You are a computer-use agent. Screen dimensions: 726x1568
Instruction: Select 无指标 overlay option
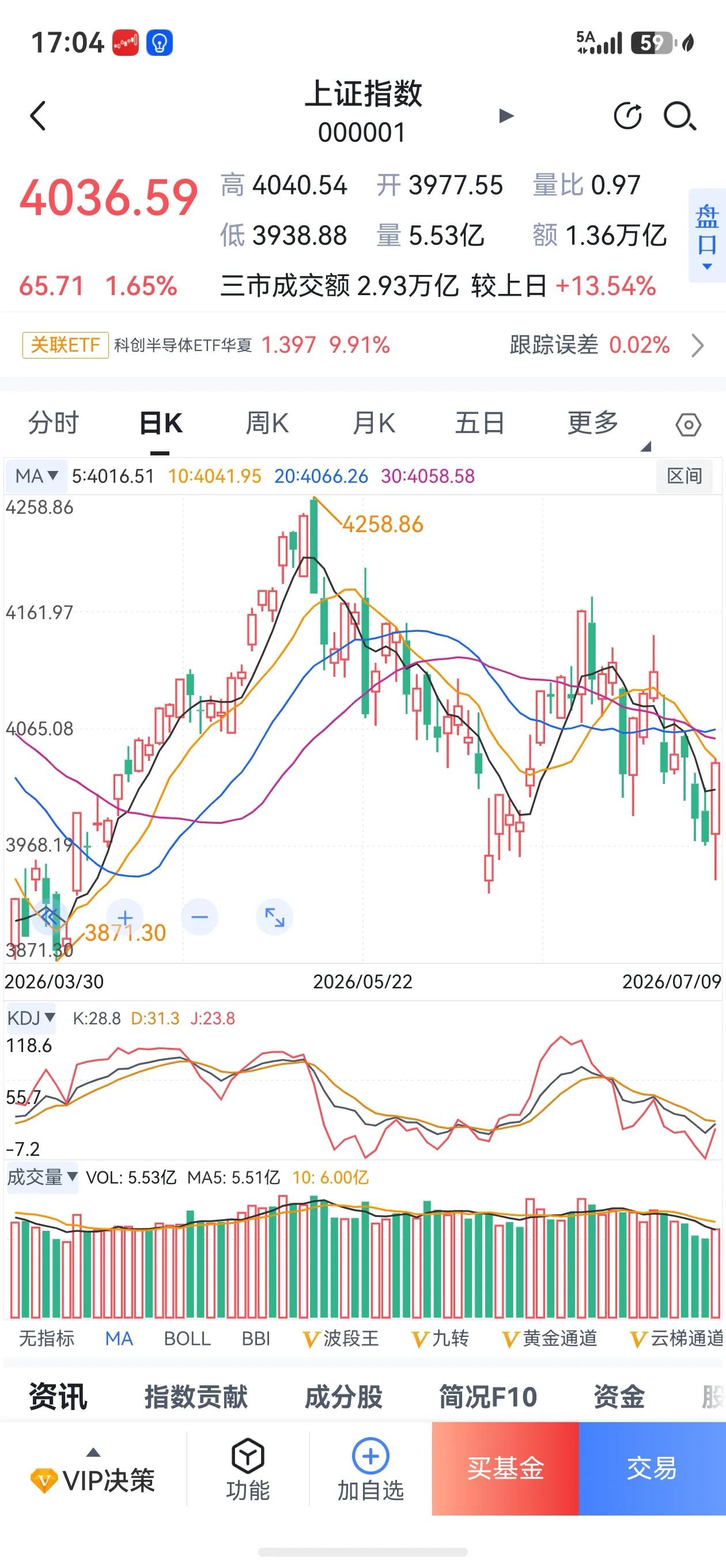point(47,1339)
